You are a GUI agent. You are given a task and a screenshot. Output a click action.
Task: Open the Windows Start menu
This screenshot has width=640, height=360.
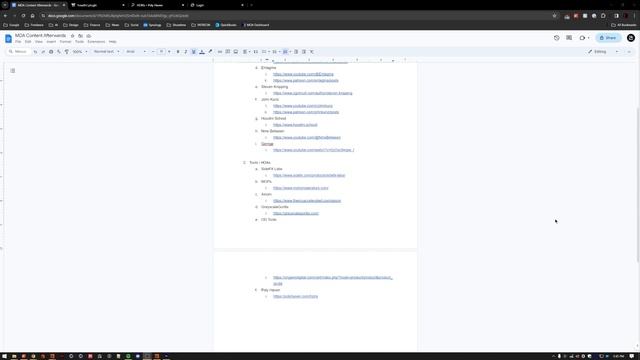pyautogui.click(x=4, y=356)
